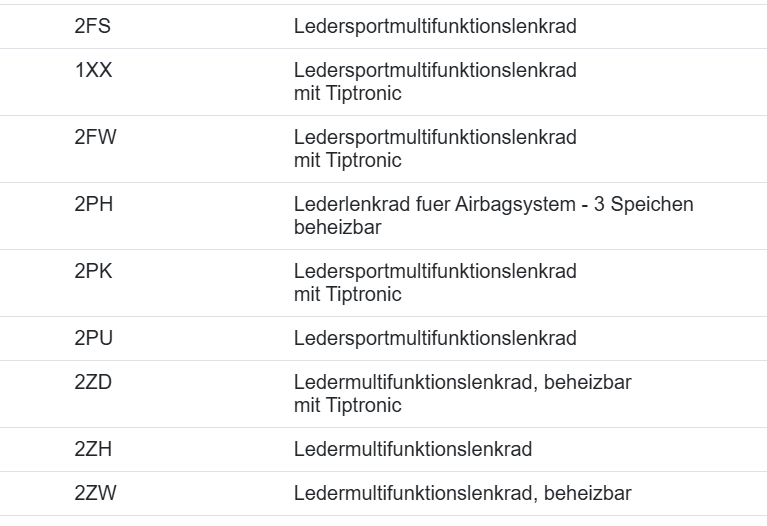Select the "mit Tiptronic" line under 2ZD
Image resolution: width=767 pixels, height=526 pixels.
point(347,405)
